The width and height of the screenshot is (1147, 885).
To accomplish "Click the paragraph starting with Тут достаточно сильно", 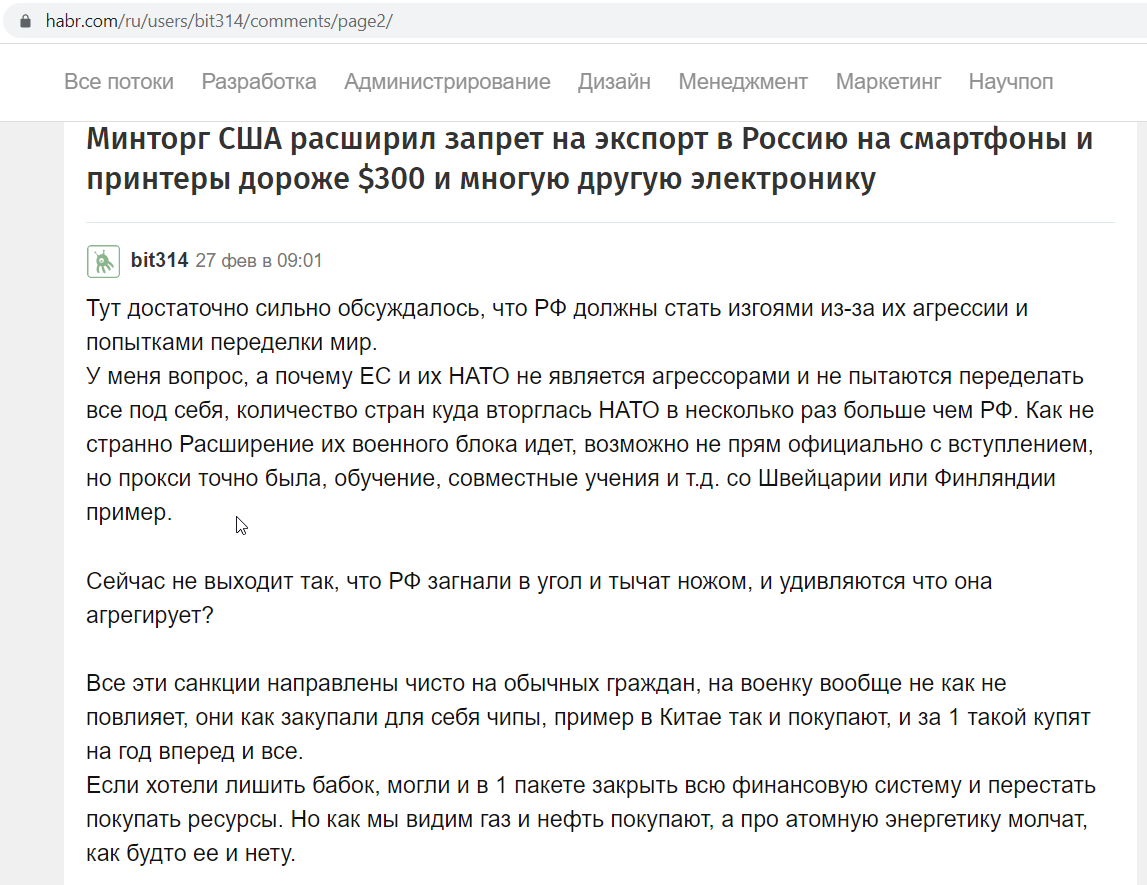I will point(557,325).
